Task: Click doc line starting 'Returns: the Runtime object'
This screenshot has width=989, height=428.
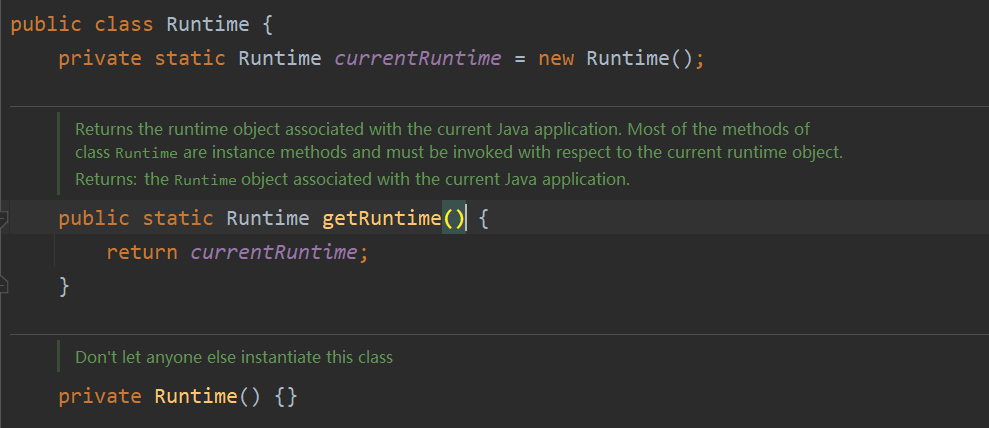Action: pos(353,179)
